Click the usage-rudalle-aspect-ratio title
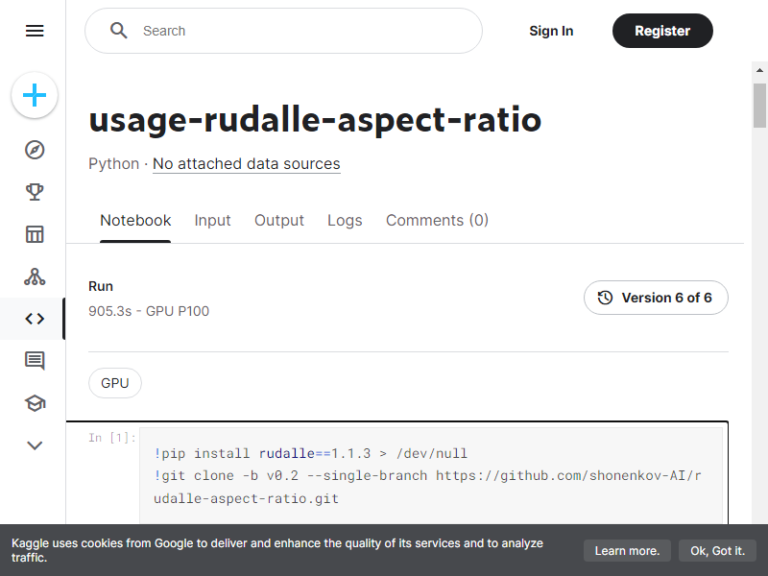The width and height of the screenshot is (768, 576). pos(315,120)
